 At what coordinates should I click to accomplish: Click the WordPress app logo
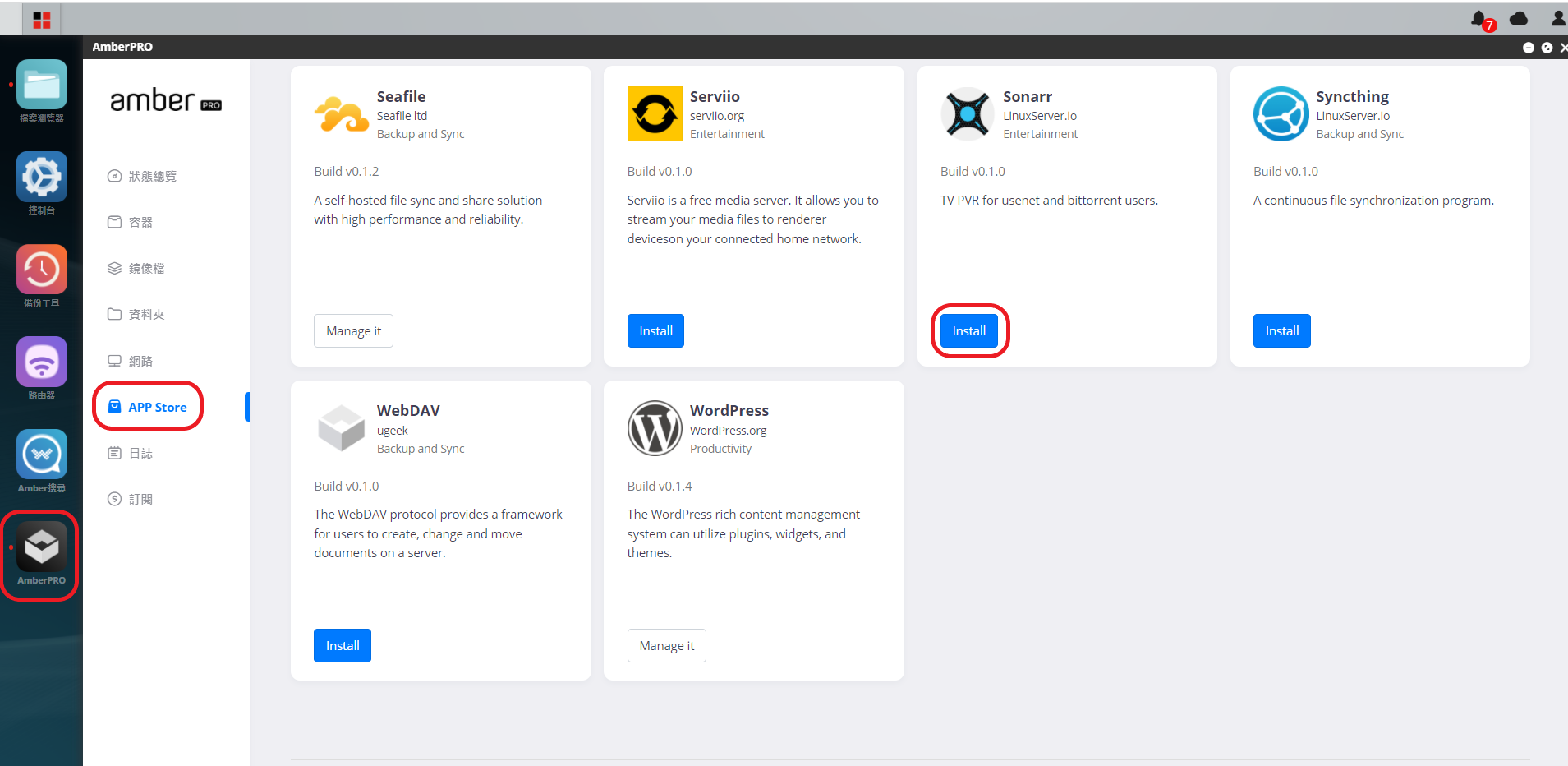pyautogui.click(x=655, y=428)
